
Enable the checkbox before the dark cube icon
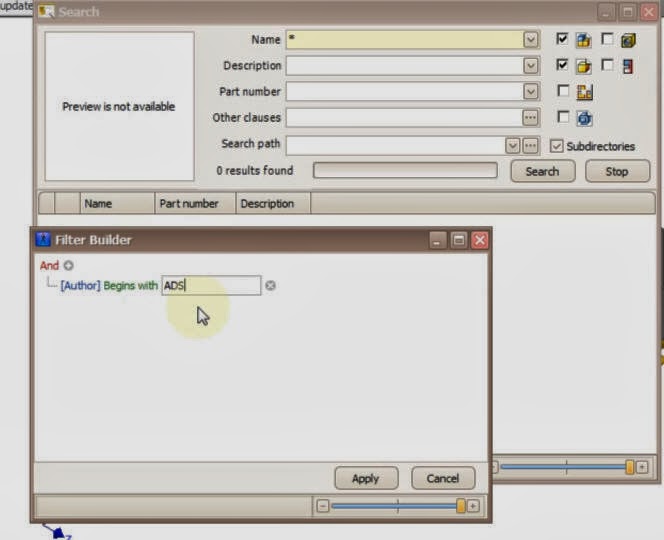(x=607, y=39)
